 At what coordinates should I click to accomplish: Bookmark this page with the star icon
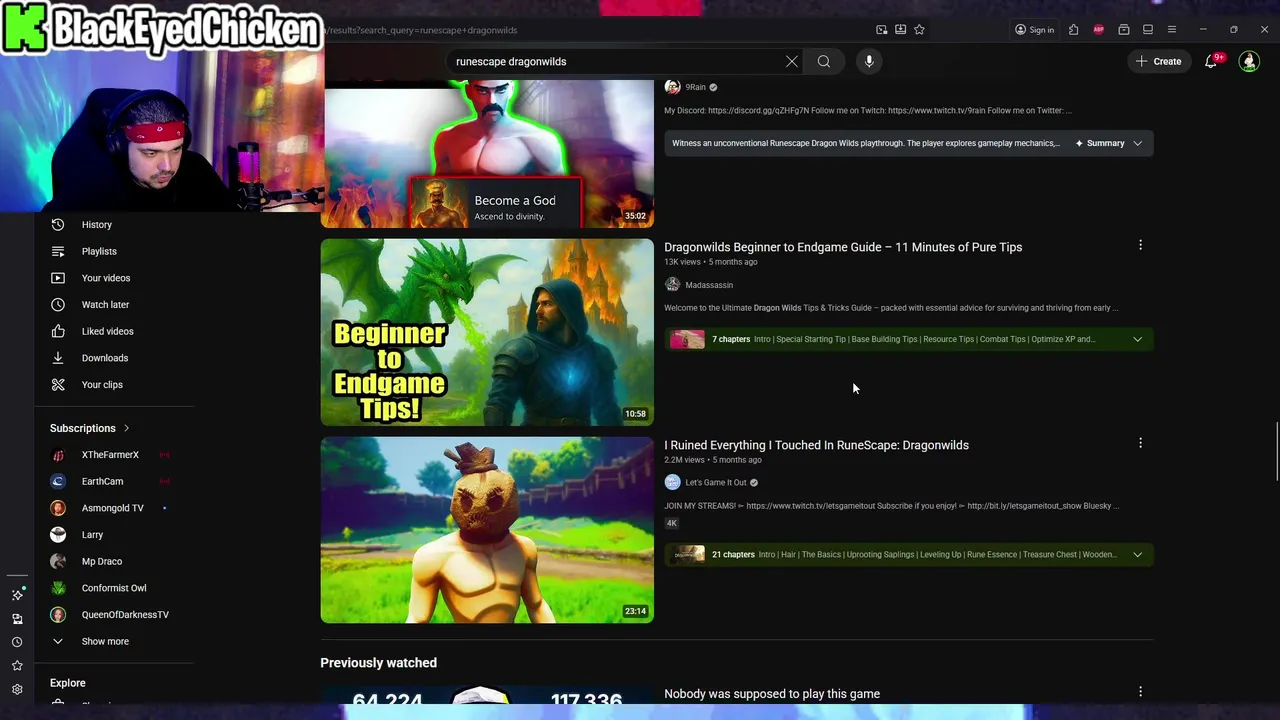point(919,30)
